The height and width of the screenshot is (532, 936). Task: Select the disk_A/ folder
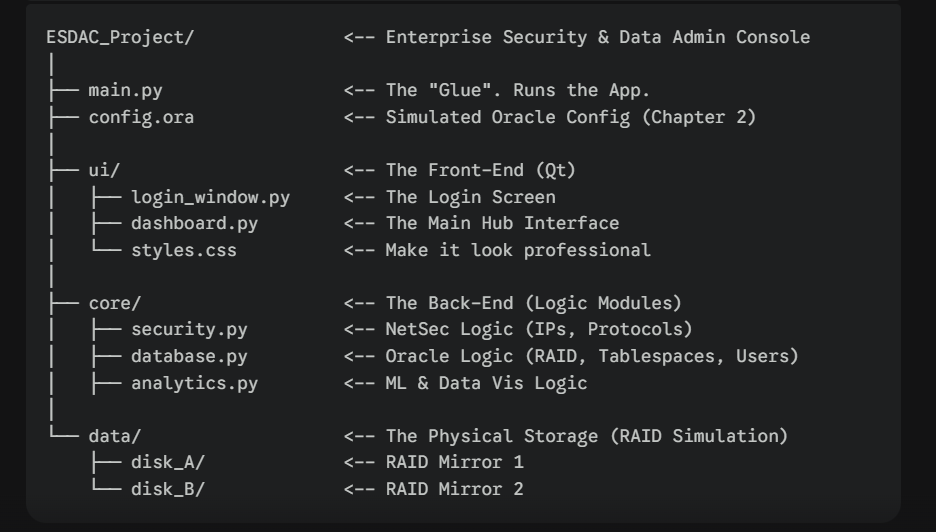(x=168, y=463)
